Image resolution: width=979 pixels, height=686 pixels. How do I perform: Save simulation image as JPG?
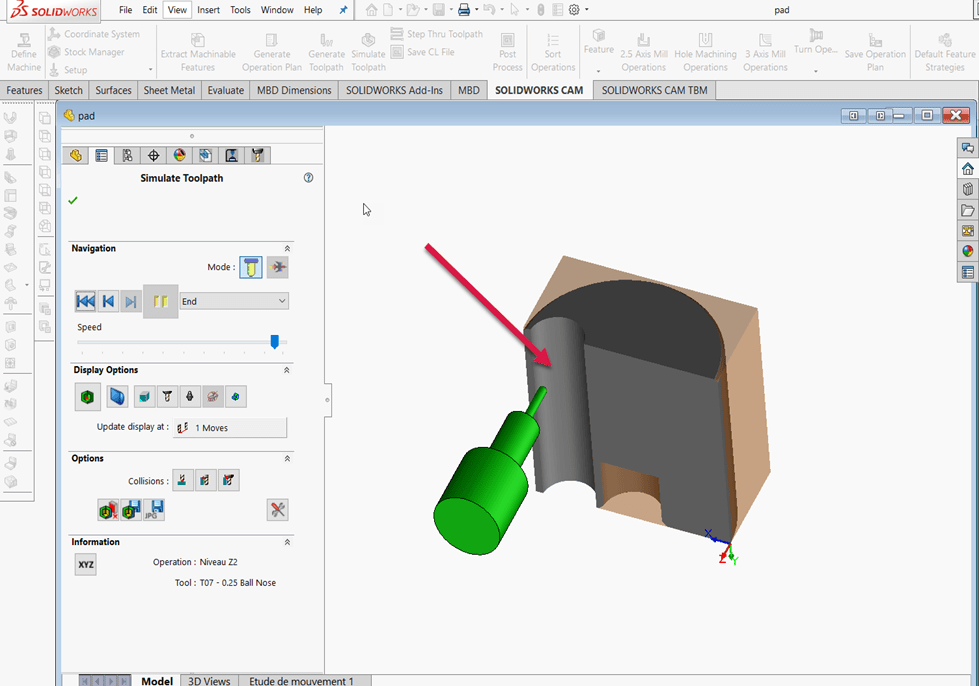pos(154,510)
